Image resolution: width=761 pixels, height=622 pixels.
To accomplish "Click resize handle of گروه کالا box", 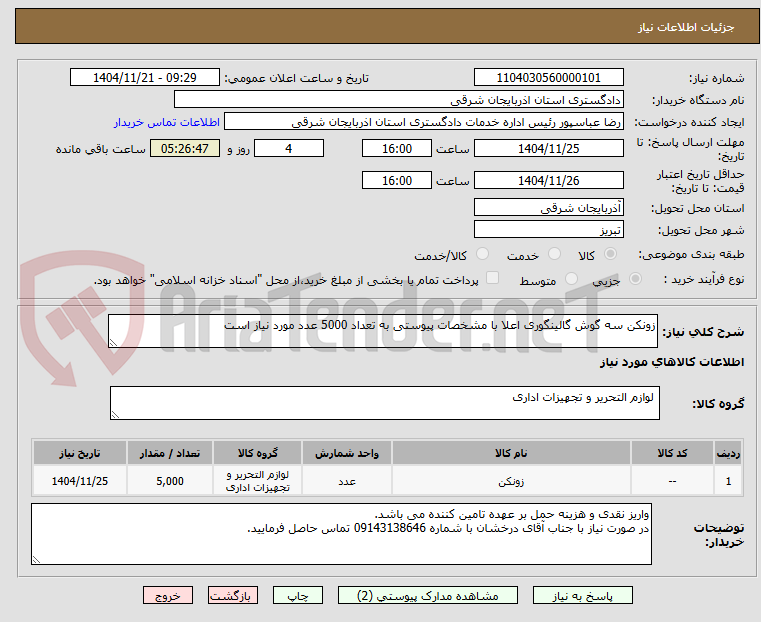I will click(115, 414).
